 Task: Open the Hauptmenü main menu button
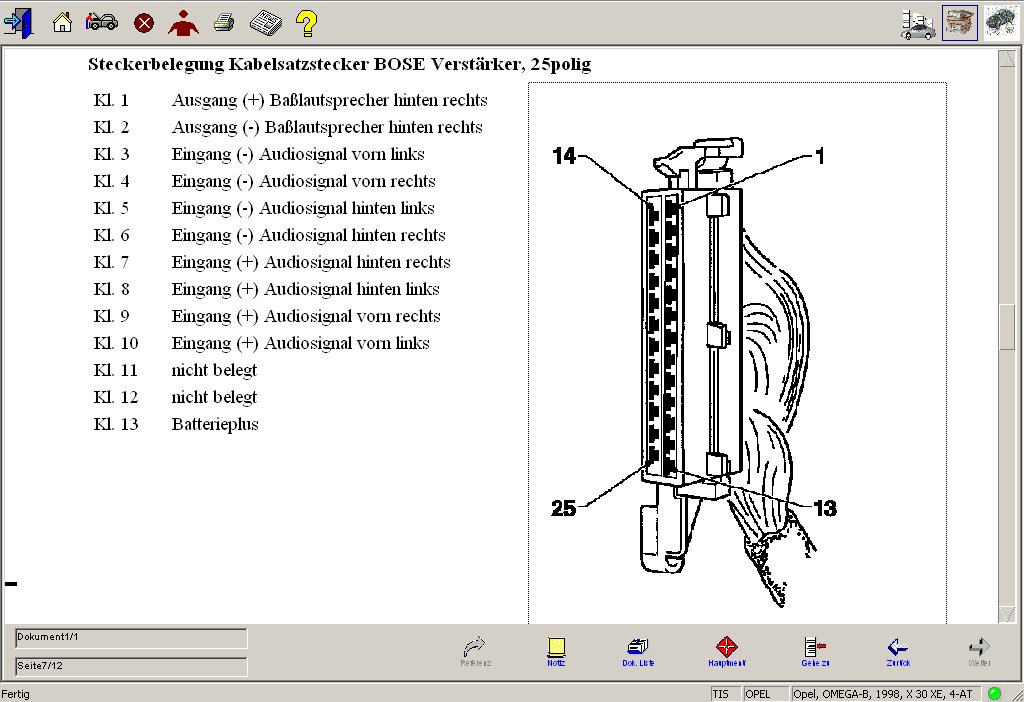(727, 651)
